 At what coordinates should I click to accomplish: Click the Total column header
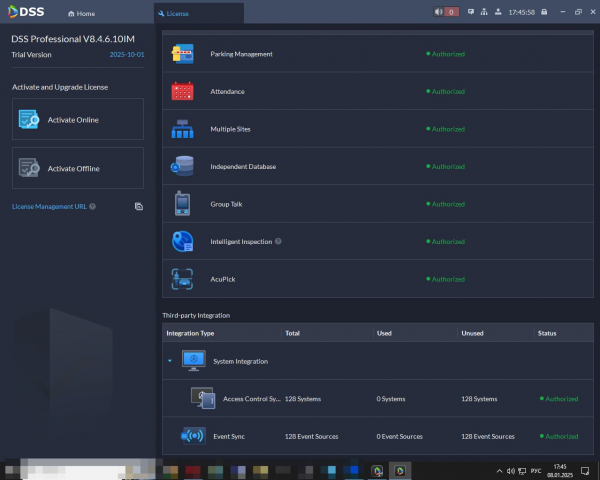[292, 333]
